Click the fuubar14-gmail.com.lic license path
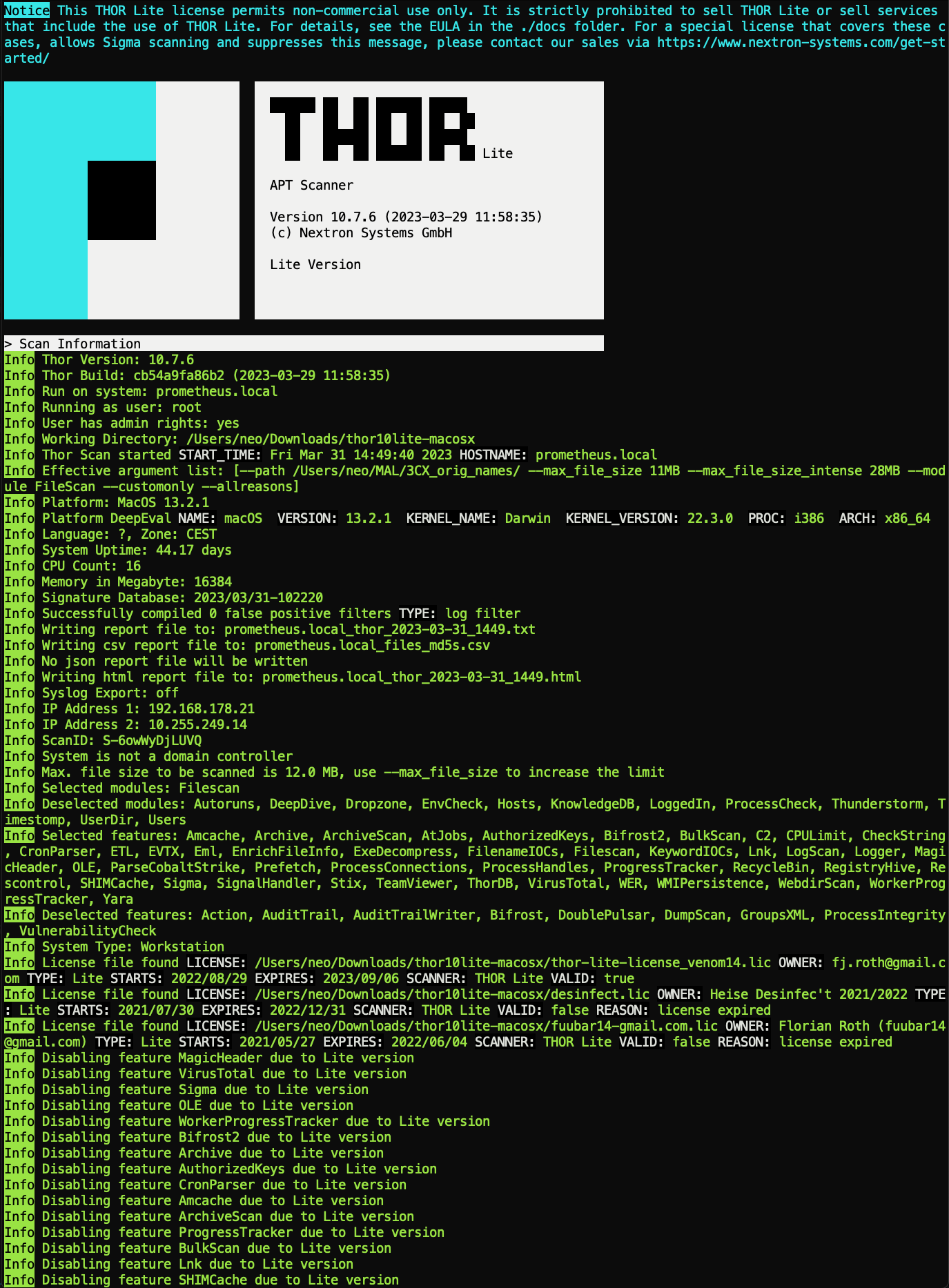Image resolution: width=949 pixels, height=1288 pixels. click(486, 1026)
